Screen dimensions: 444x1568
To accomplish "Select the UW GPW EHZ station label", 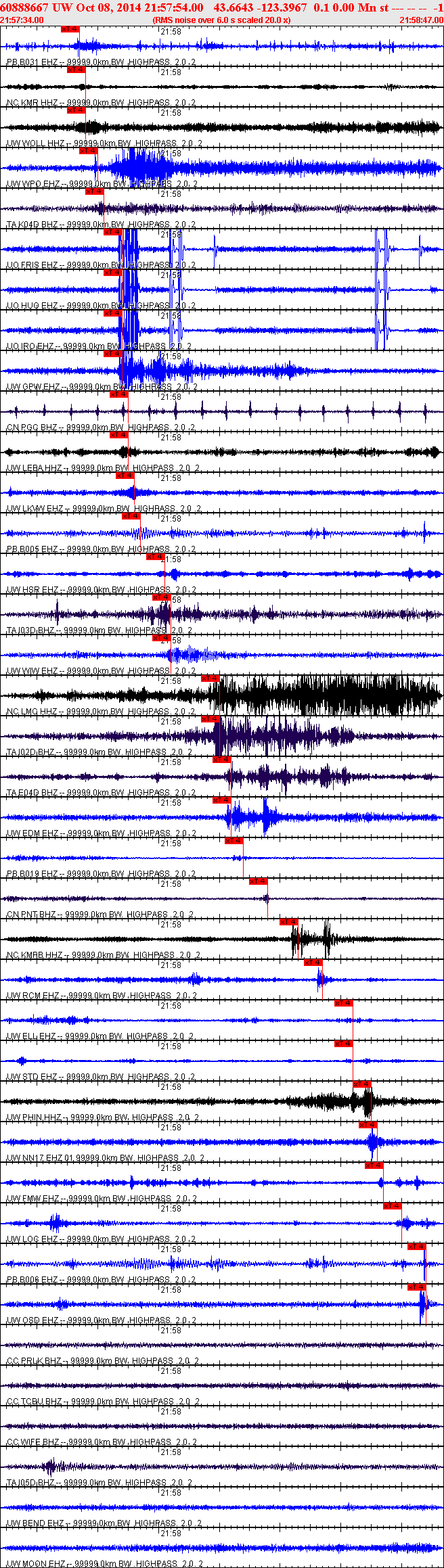I will [102, 387].
